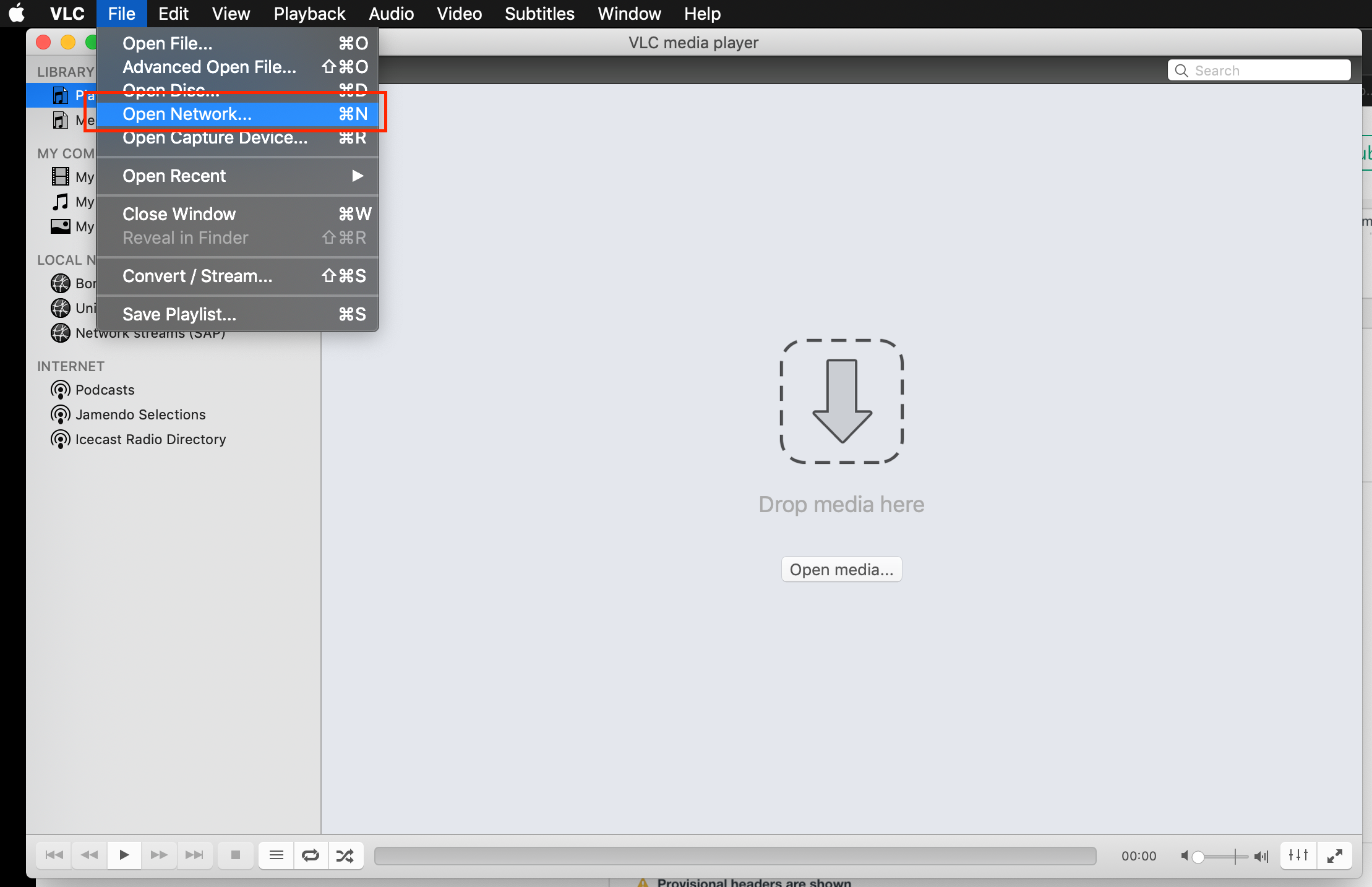The height and width of the screenshot is (887, 1372).
Task: Enable loop playback
Action: [x=311, y=855]
